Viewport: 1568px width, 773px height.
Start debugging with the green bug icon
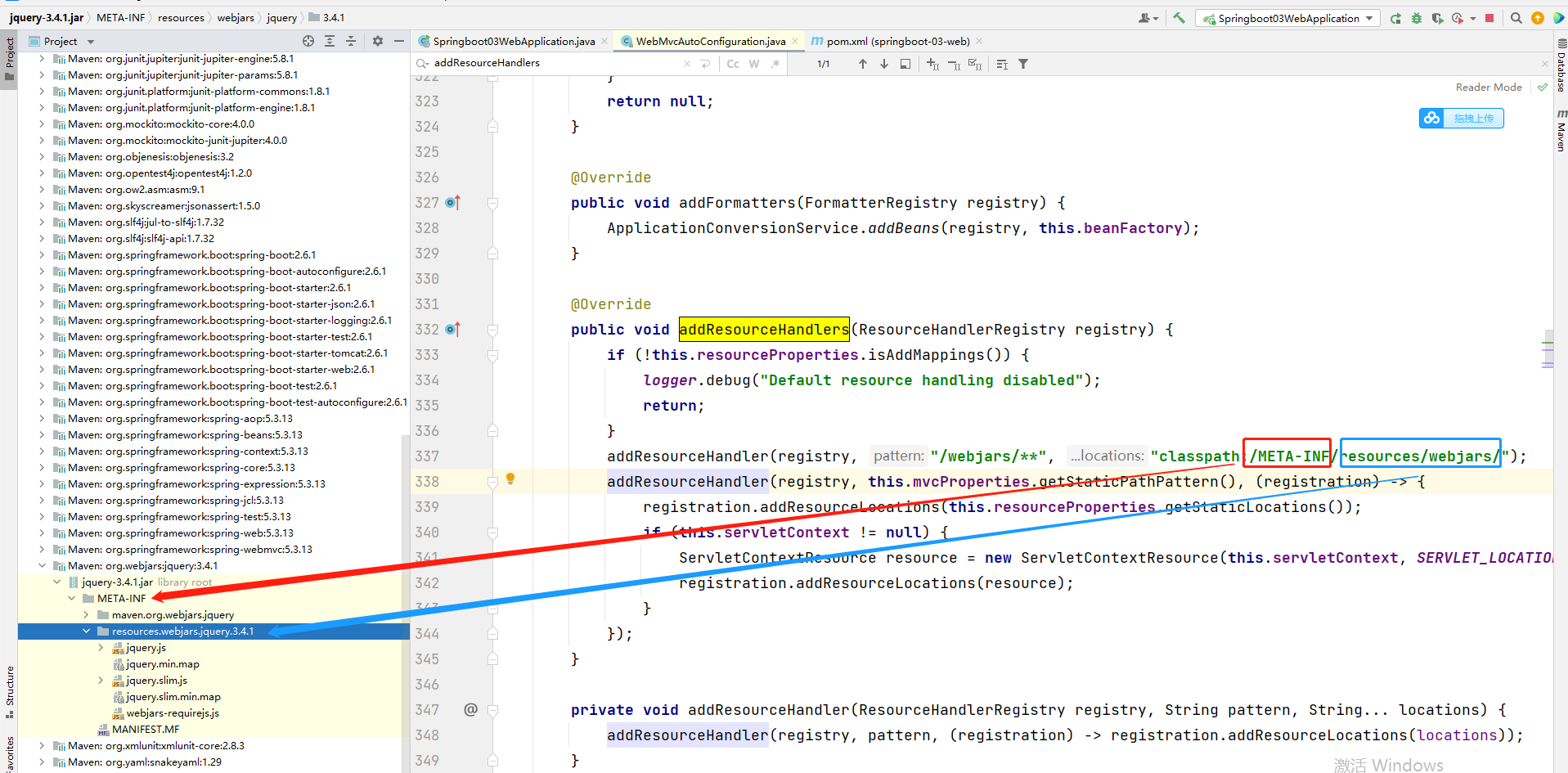tap(1417, 18)
